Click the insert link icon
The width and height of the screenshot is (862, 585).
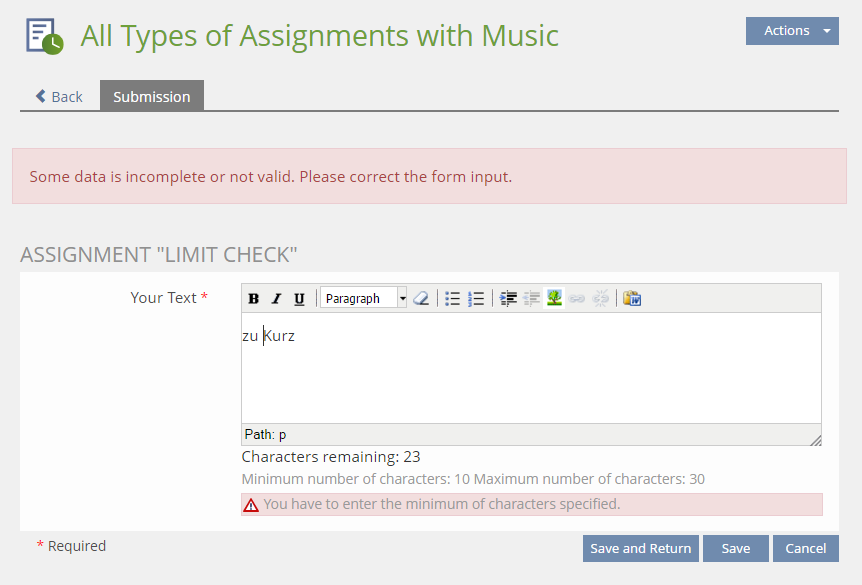[x=577, y=298]
